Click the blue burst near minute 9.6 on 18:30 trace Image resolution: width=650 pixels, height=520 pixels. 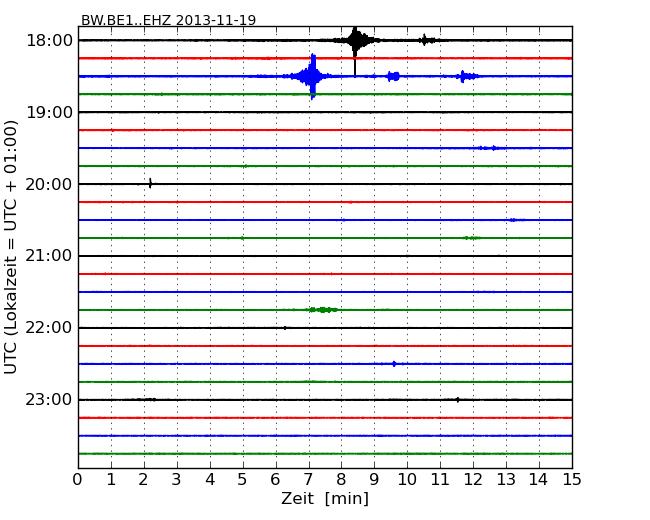click(393, 76)
